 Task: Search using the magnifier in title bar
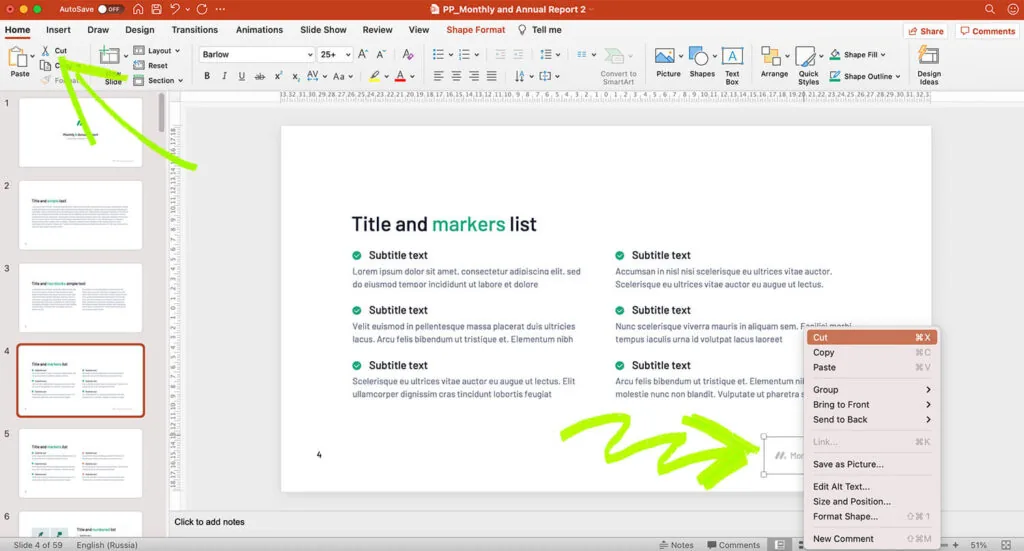pos(990,9)
